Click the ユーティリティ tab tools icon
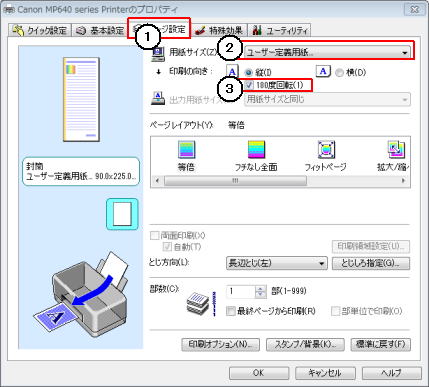The height and width of the screenshot is (387, 429). pyautogui.click(x=257, y=30)
